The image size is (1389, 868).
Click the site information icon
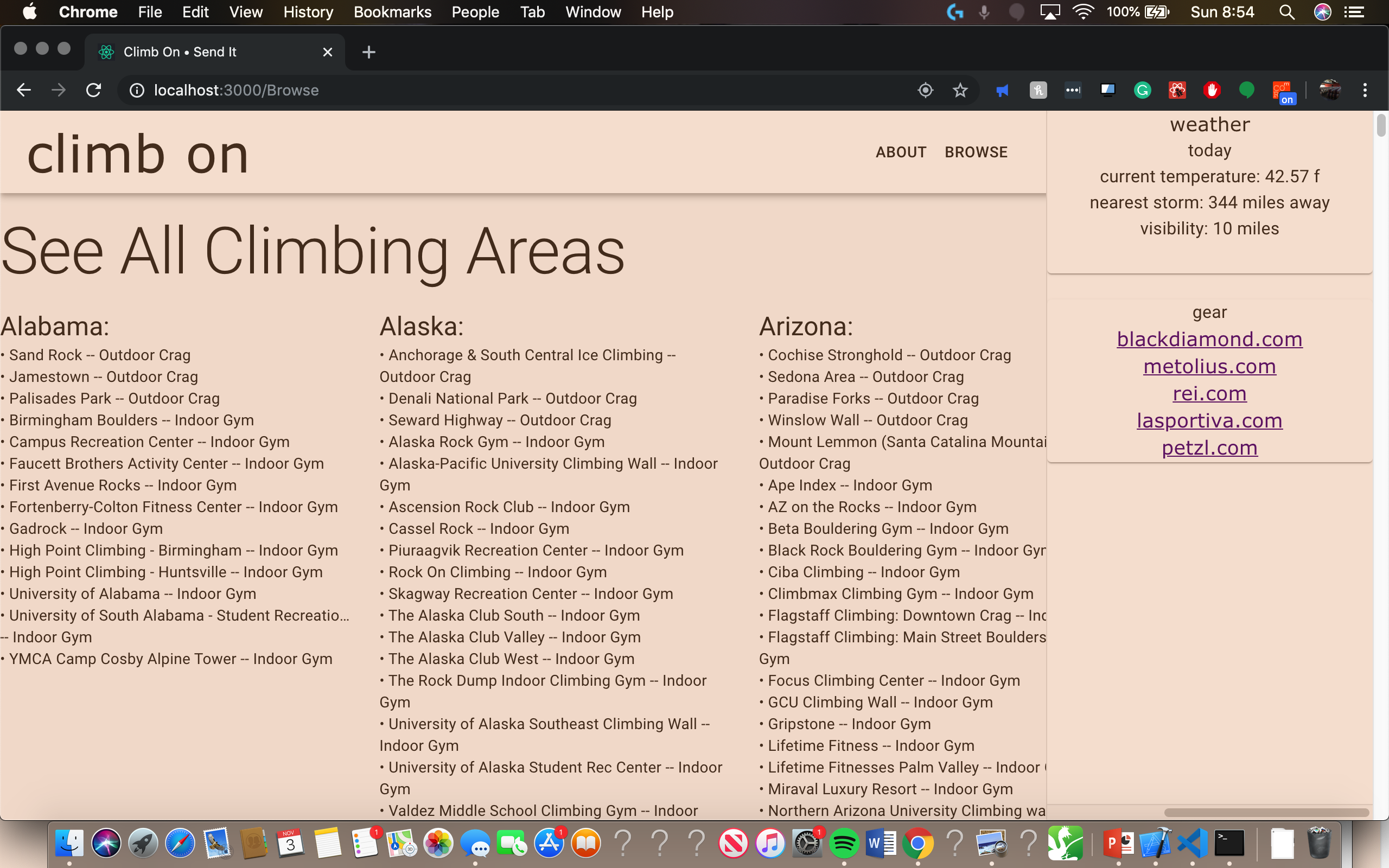coord(137,90)
